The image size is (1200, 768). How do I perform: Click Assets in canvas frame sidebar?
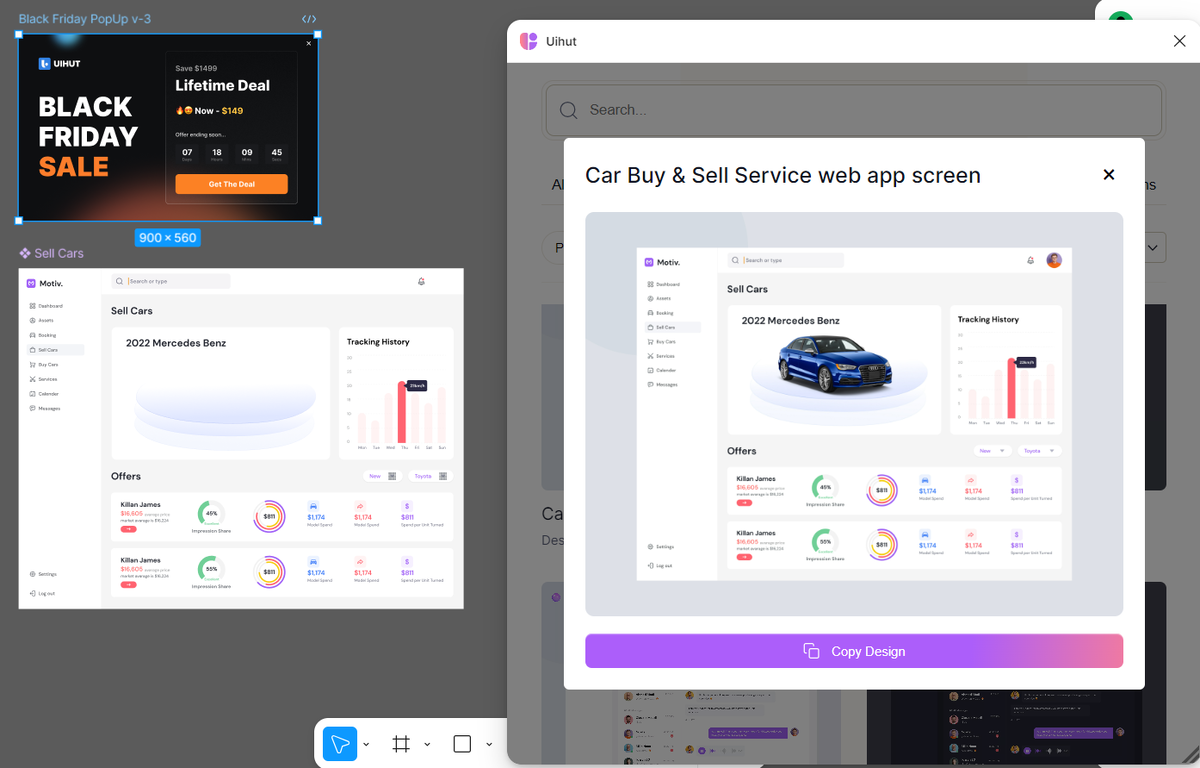tap(42, 320)
